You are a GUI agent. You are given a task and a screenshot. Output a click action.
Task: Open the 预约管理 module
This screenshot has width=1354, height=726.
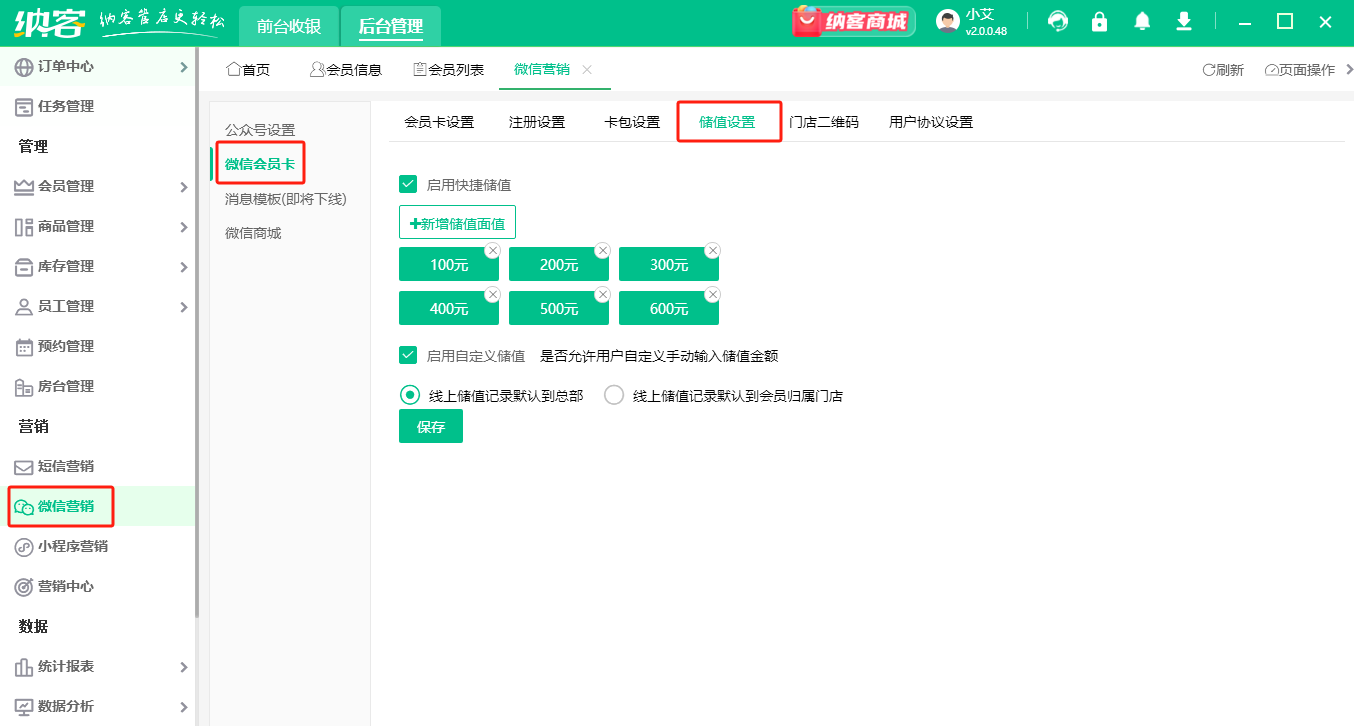click(x=60, y=346)
